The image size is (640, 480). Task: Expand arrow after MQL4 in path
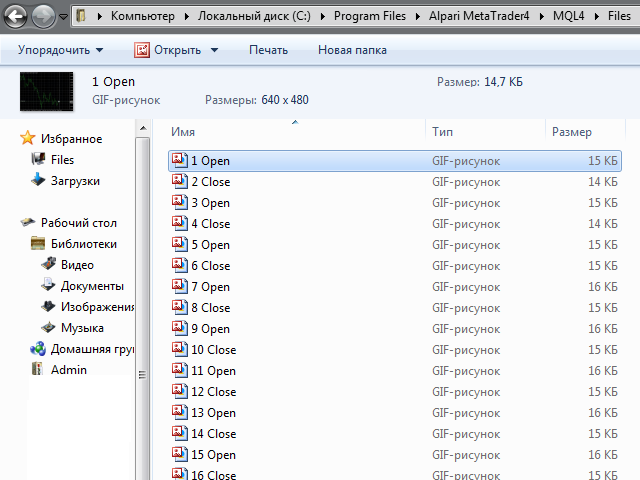pos(597,16)
